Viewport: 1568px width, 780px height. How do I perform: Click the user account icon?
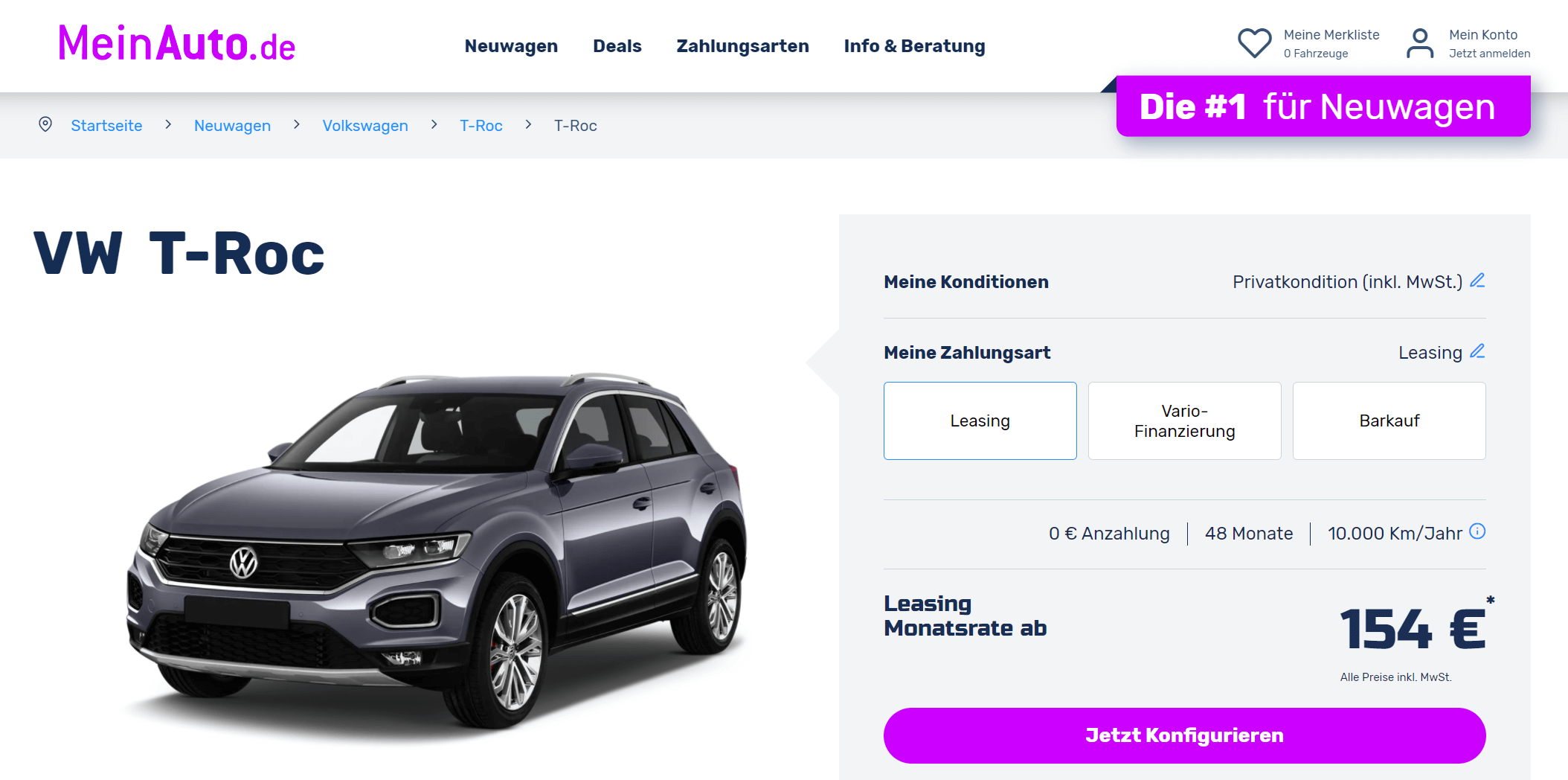1420,43
